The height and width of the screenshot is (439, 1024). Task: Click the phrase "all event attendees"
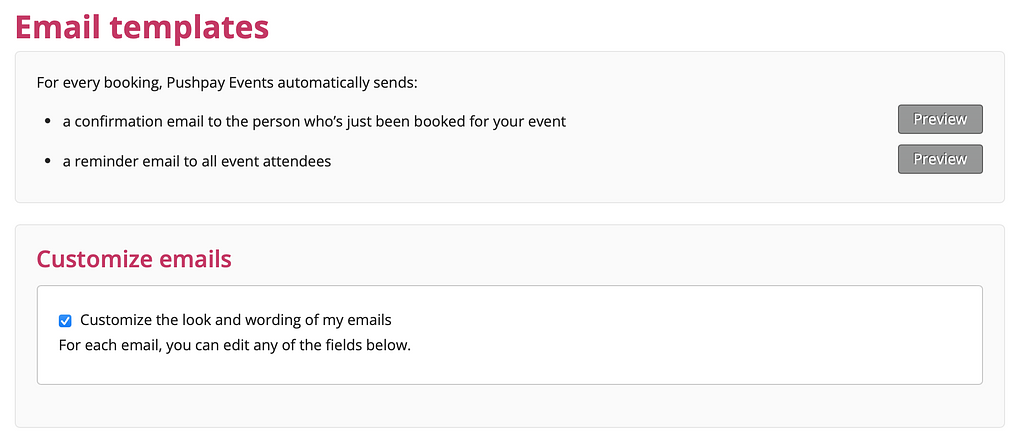coord(263,161)
